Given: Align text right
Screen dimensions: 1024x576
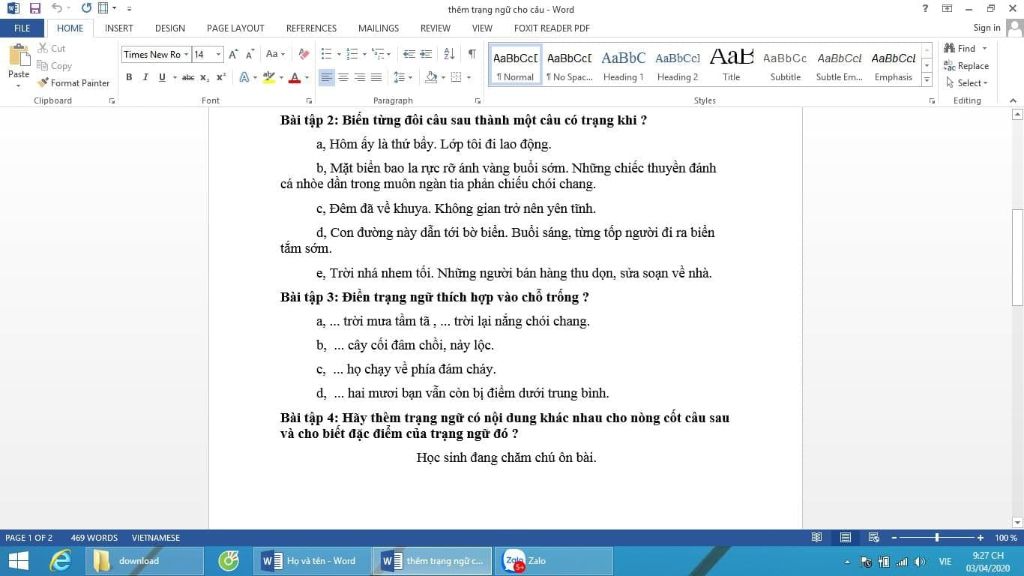Looking at the screenshot, I should (x=360, y=77).
